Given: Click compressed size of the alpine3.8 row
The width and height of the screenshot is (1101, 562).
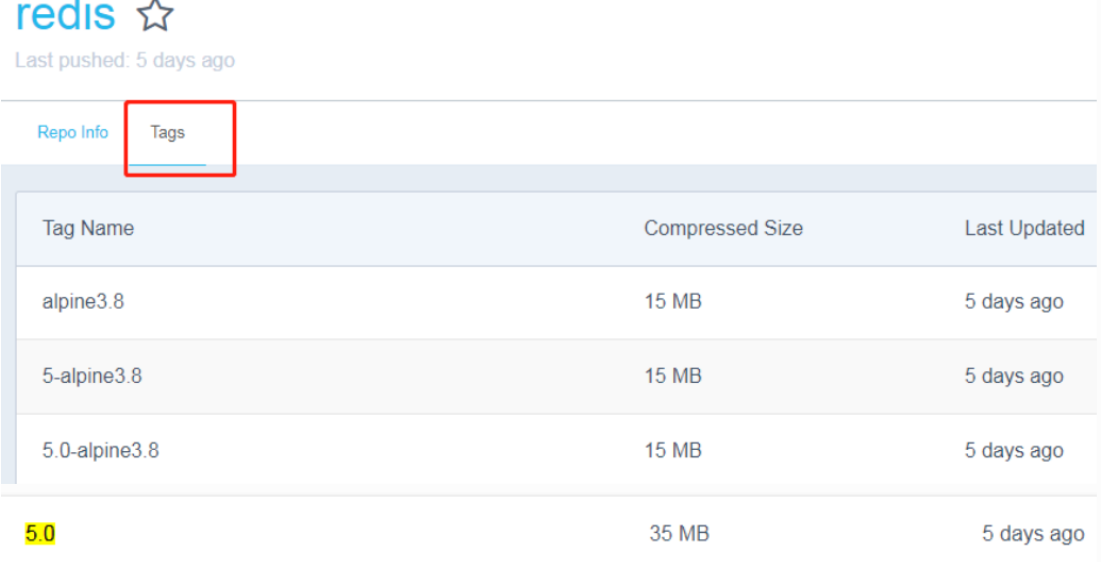Looking at the screenshot, I should tap(673, 301).
